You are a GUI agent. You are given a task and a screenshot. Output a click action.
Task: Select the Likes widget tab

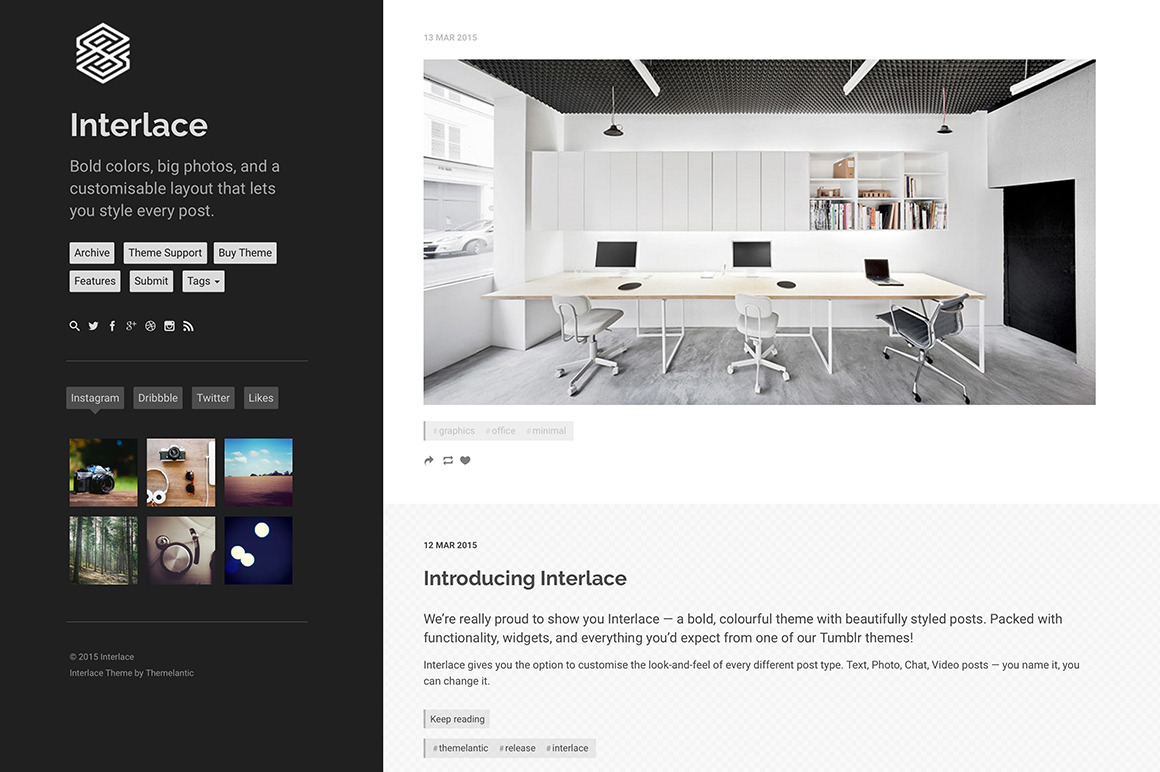coord(260,398)
